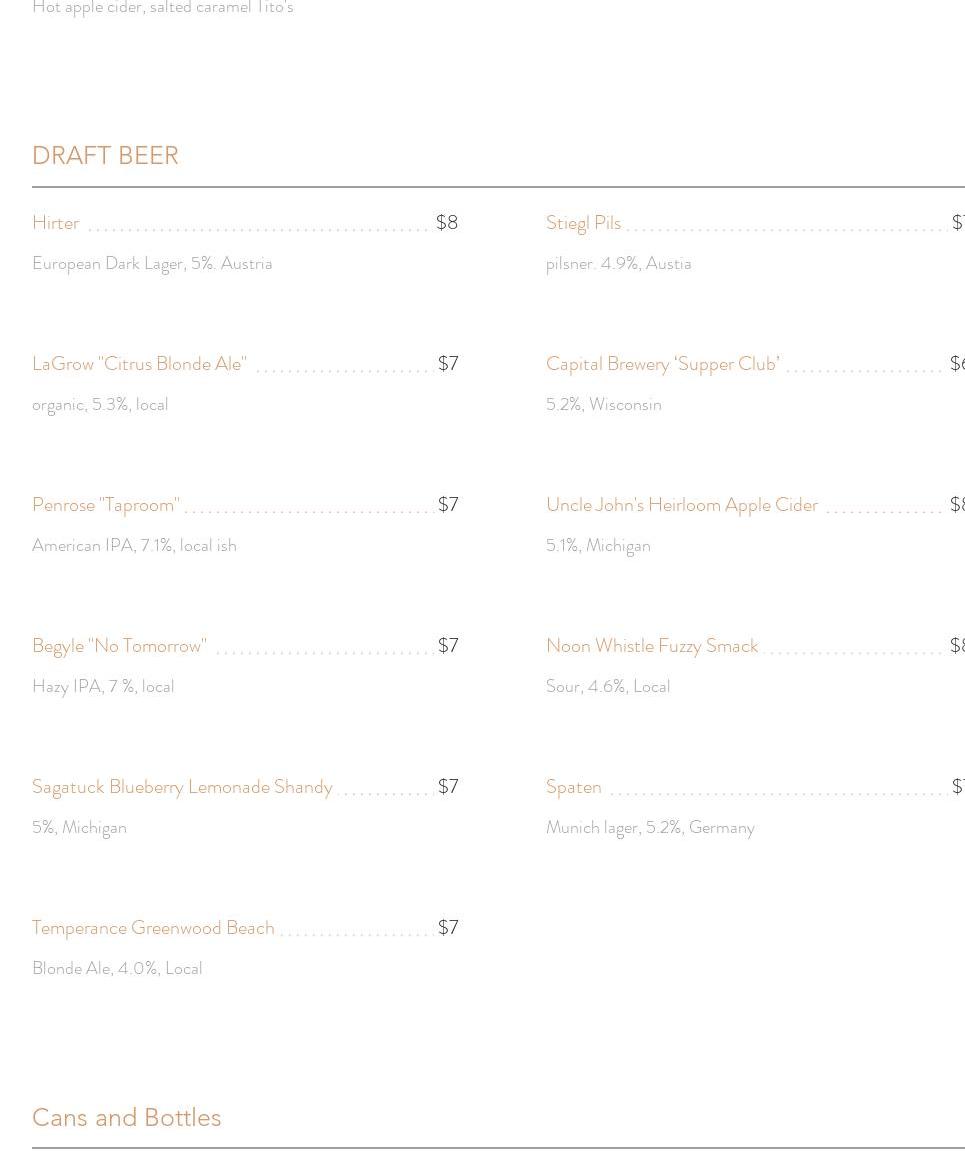Click the Blonde Ale, 4.0% description
The image size is (965, 1151).
(x=117, y=968)
